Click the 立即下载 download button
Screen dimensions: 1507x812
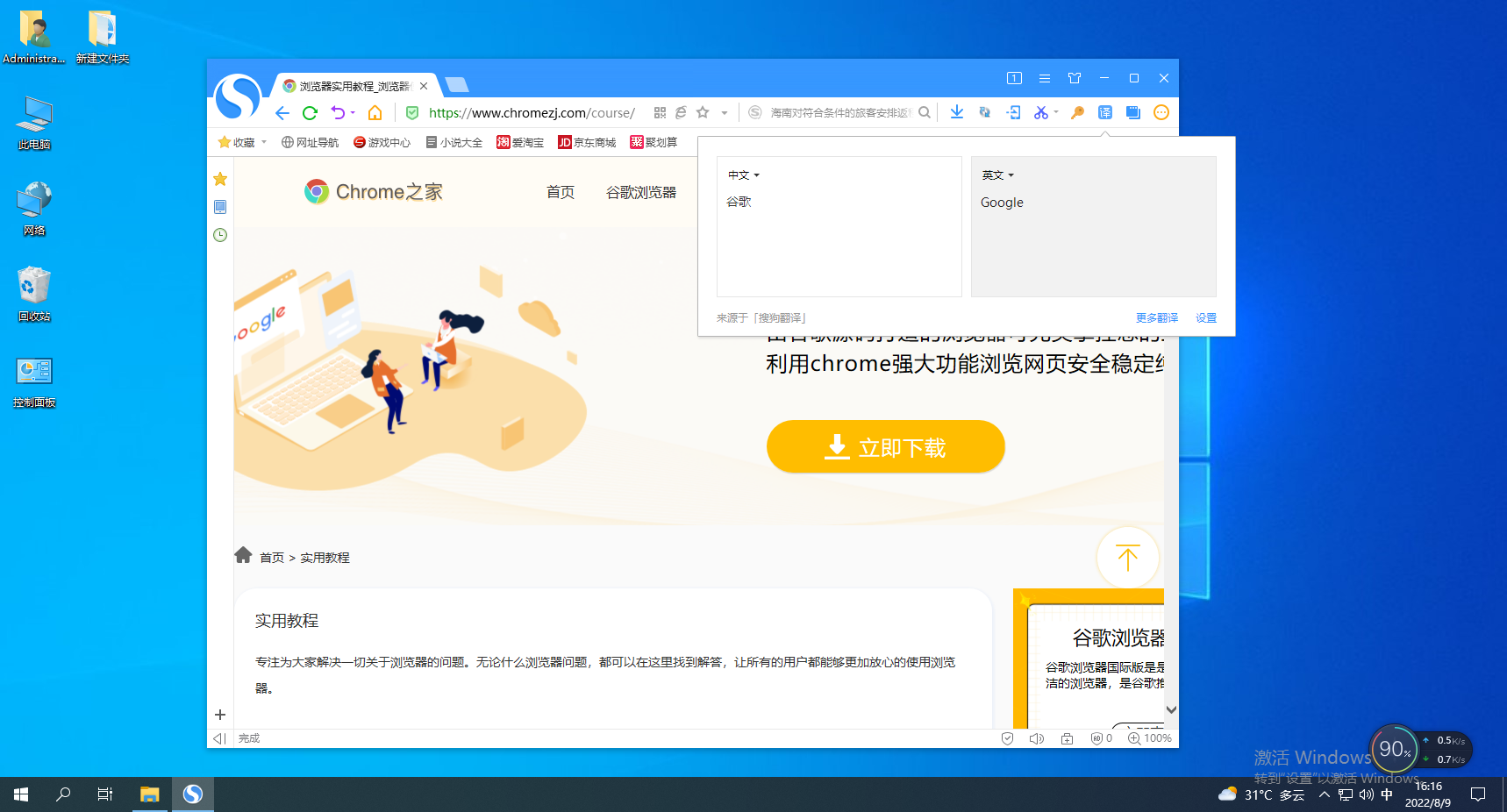tap(886, 446)
